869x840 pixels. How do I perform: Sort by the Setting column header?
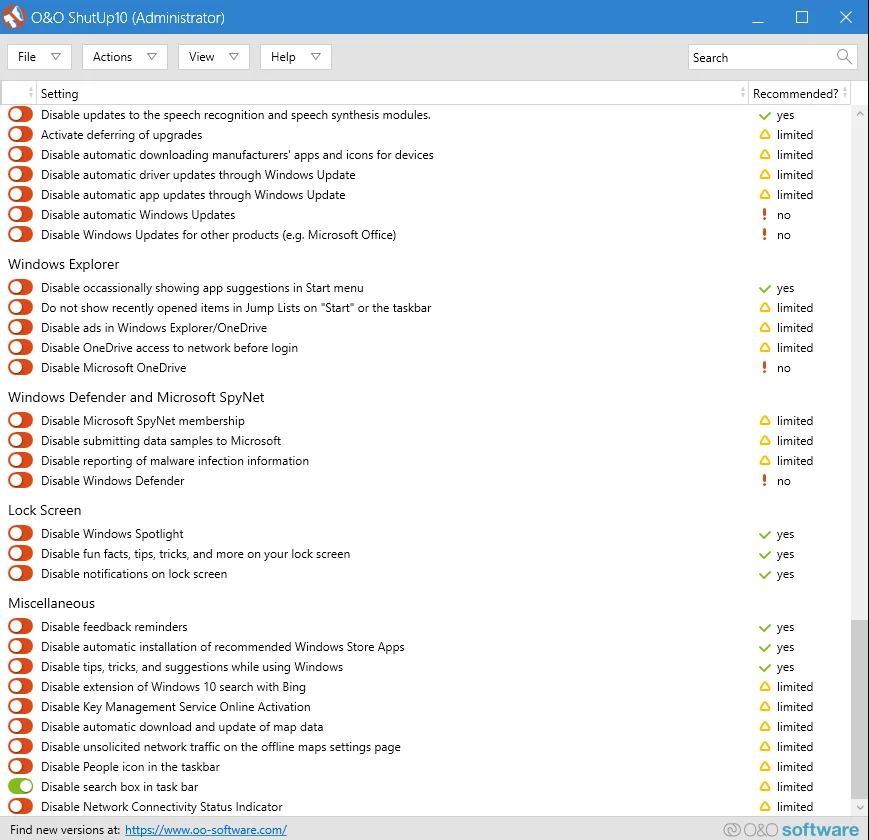(x=392, y=93)
